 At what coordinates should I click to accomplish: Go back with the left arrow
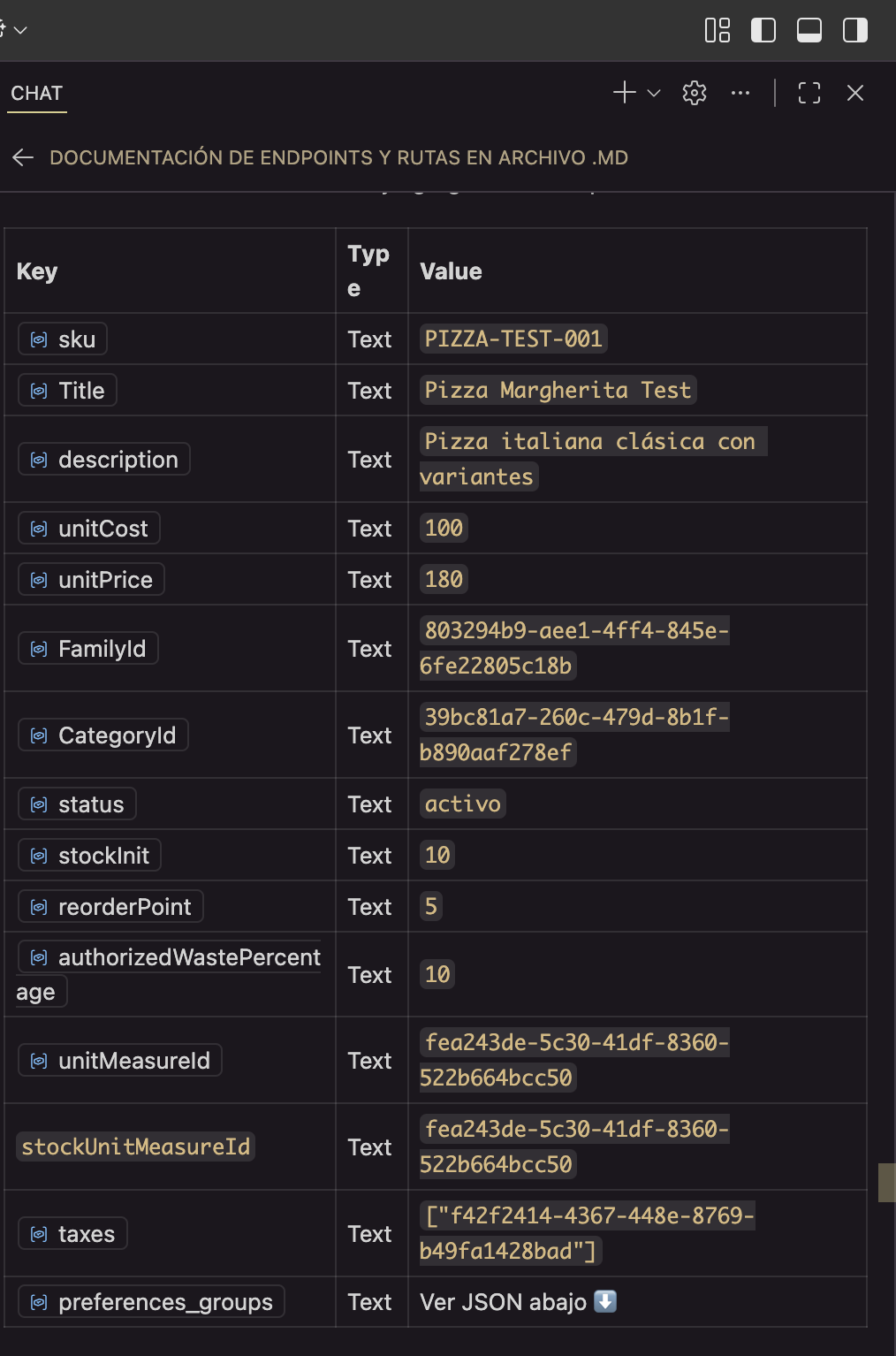[x=23, y=157]
